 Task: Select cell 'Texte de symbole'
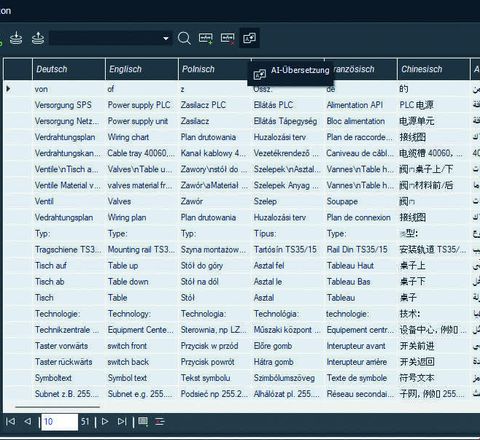tap(361, 378)
